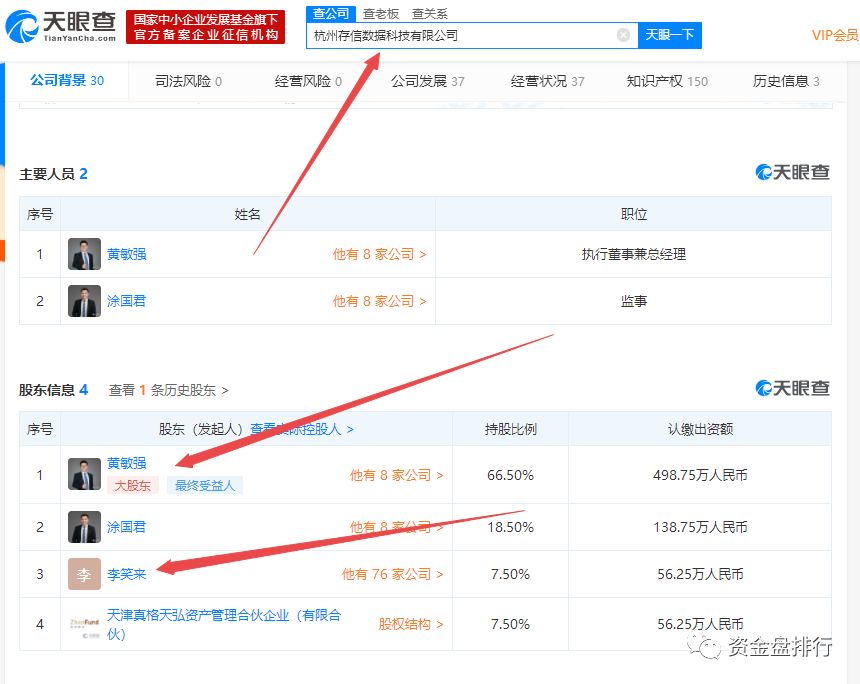
Task: Open 查看实际控股人 link in shareholder header
Action: 302,429
